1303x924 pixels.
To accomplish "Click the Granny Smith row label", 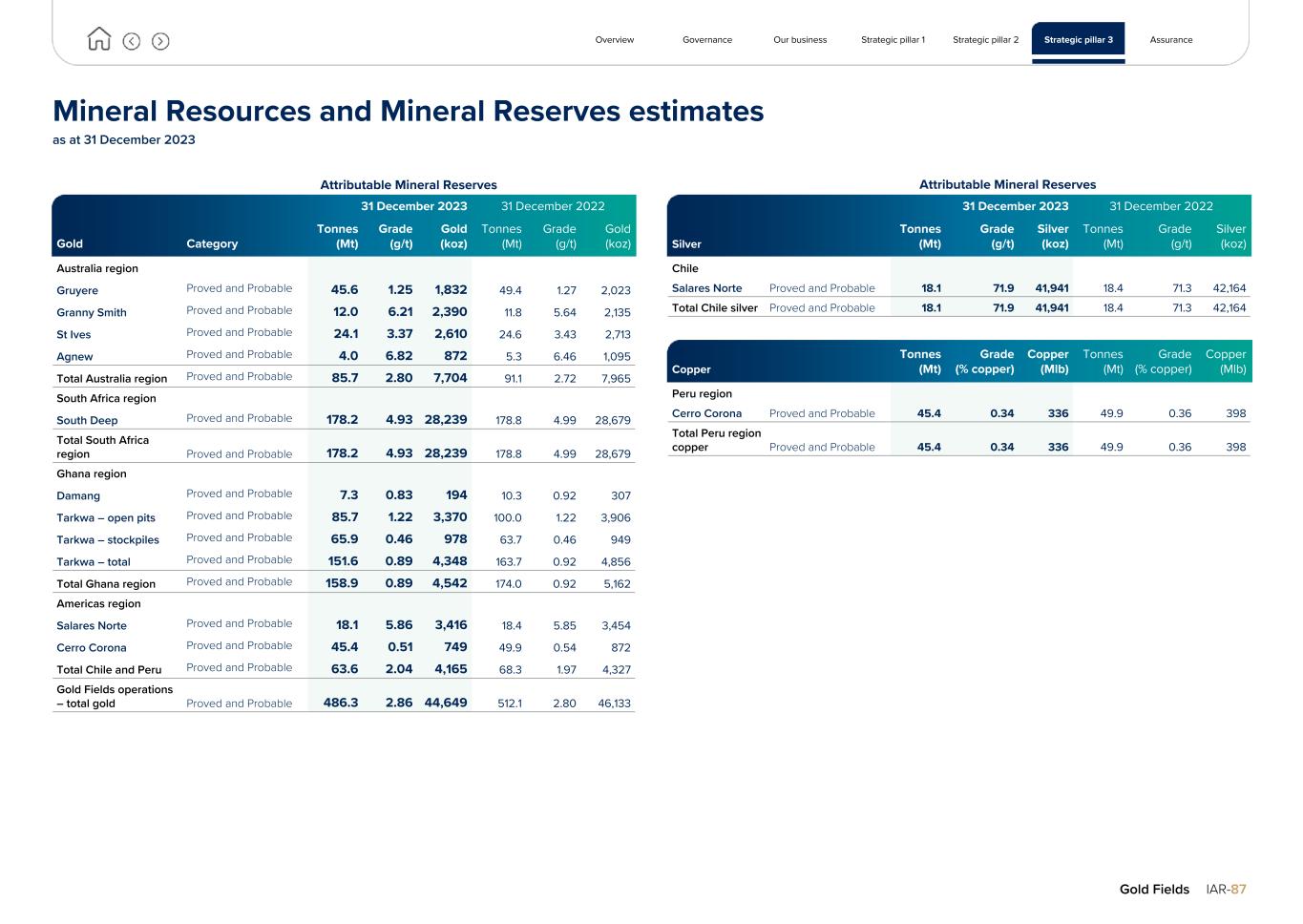I will (x=91, y=313).
